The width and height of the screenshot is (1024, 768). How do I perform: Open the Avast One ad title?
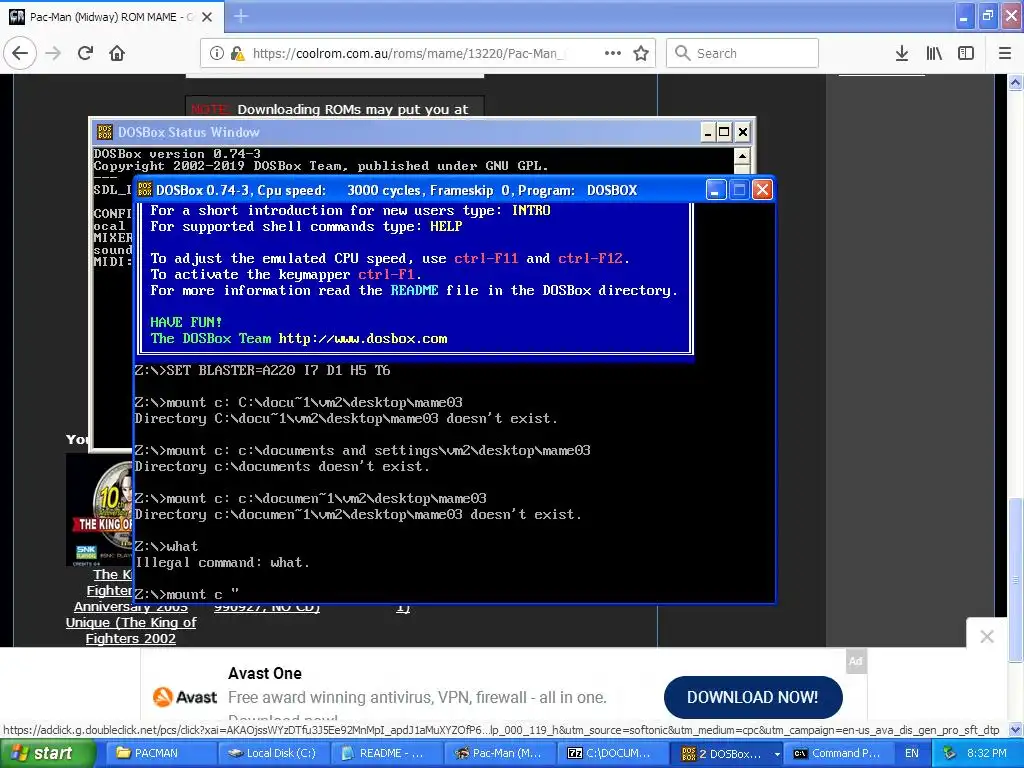coord(264,673)
